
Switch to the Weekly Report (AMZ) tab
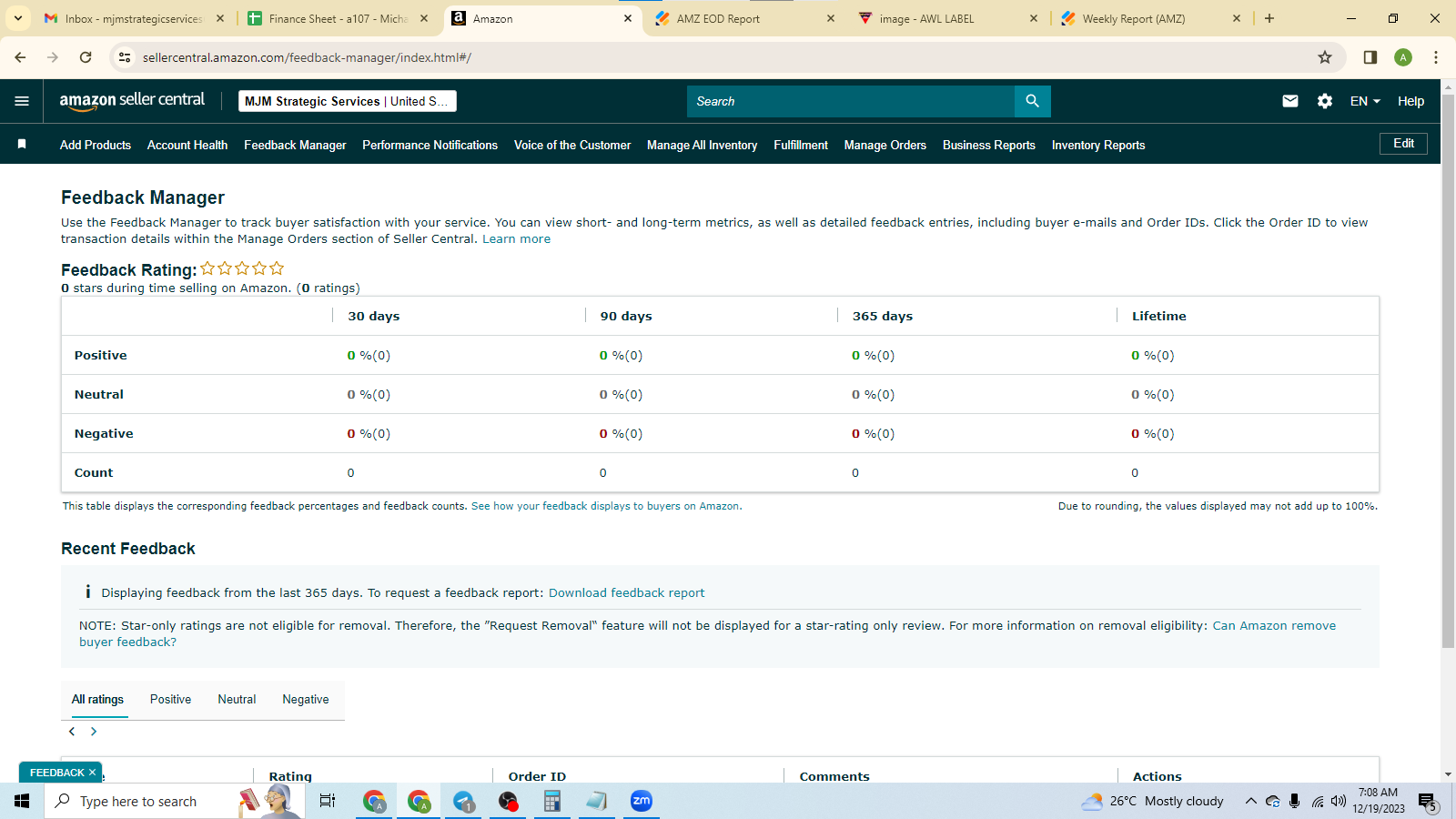pos(1151,18)
